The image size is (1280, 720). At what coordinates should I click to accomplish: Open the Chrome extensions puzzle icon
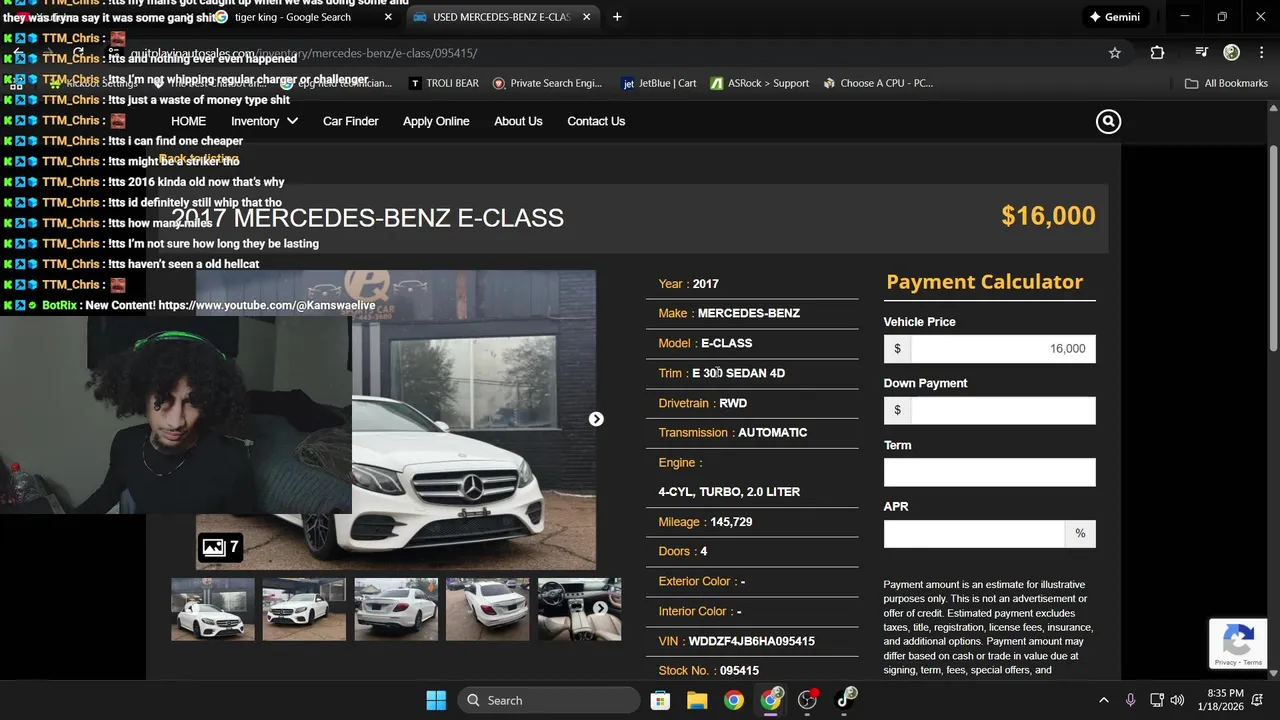tap(1157, 53)
